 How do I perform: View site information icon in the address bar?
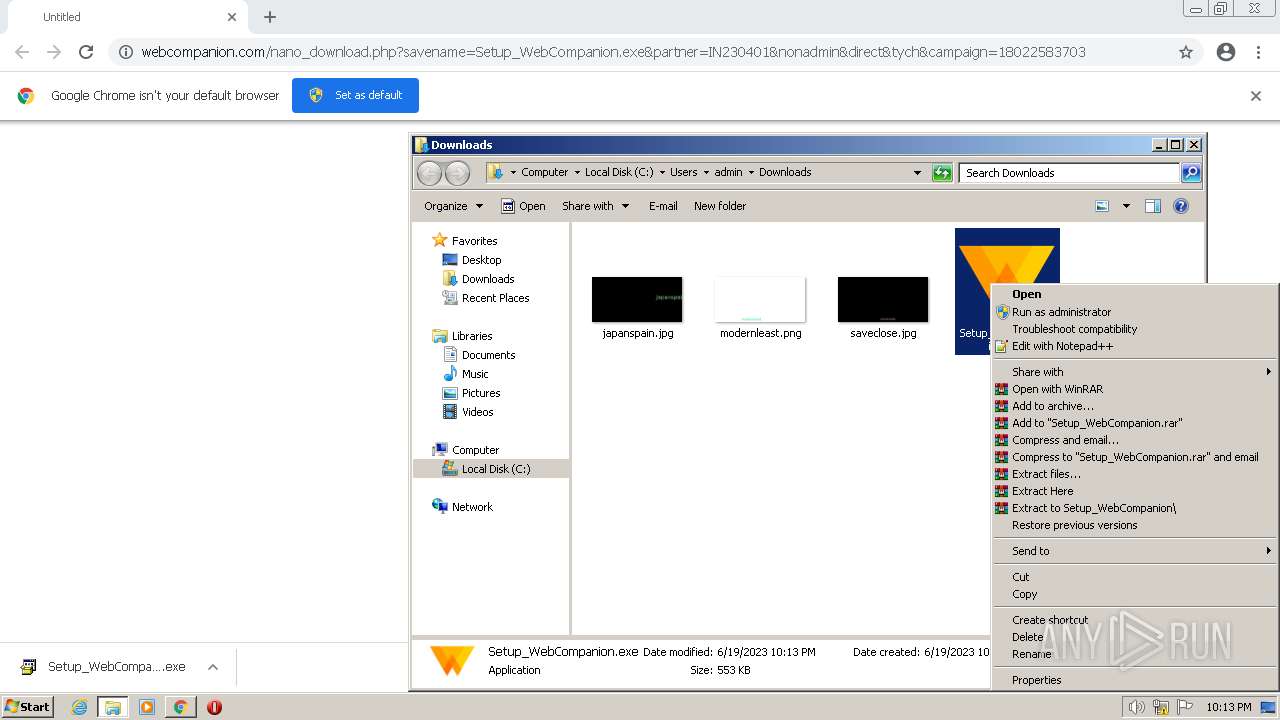point(126,52)
